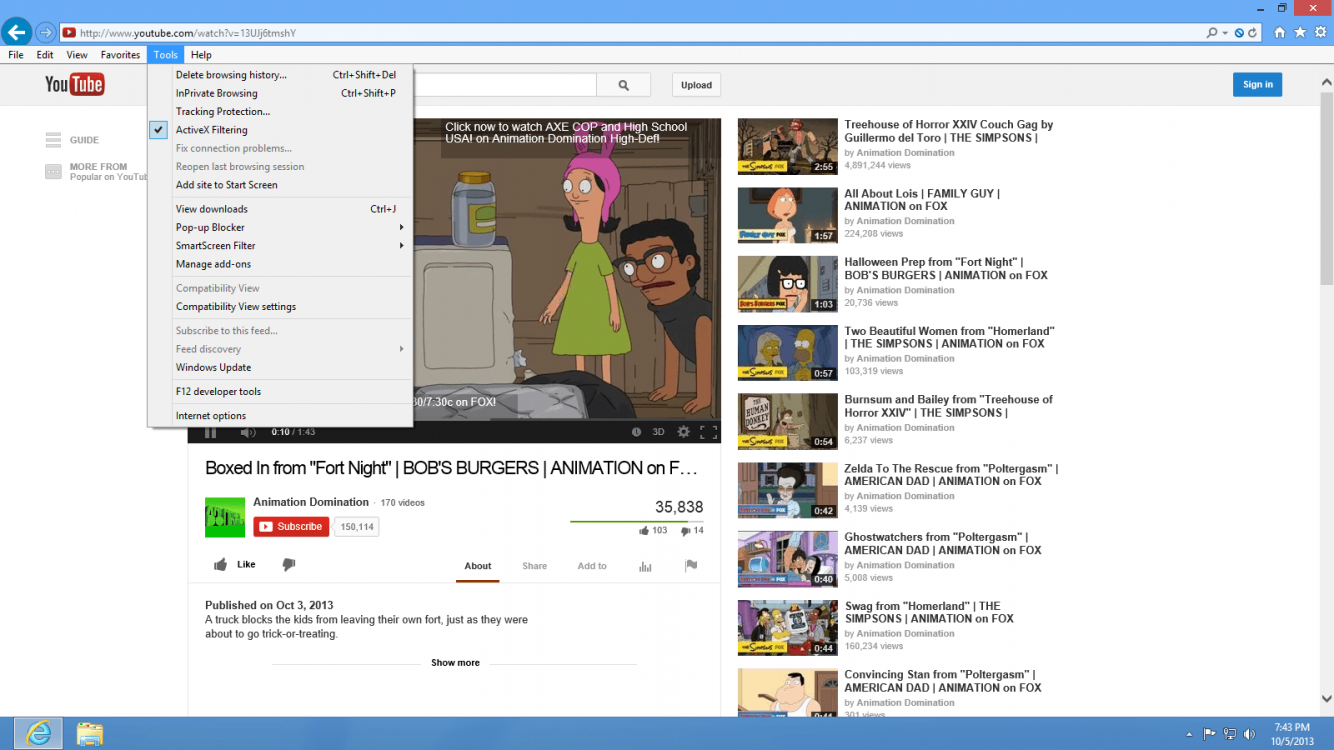Select View downloads menu item
The height and width of the screenshot is (750, 1334).
(x=280, y=209)
